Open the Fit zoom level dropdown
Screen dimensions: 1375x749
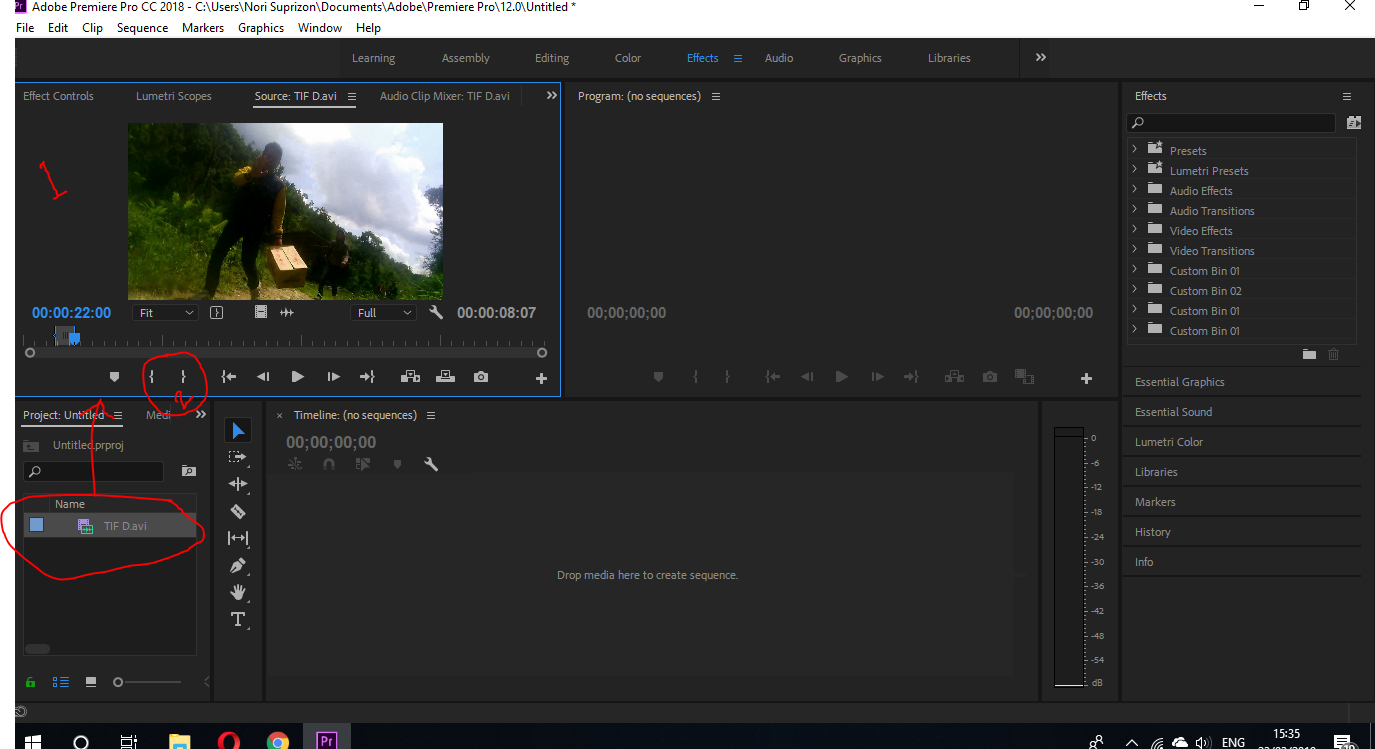(x=166, y=313)
